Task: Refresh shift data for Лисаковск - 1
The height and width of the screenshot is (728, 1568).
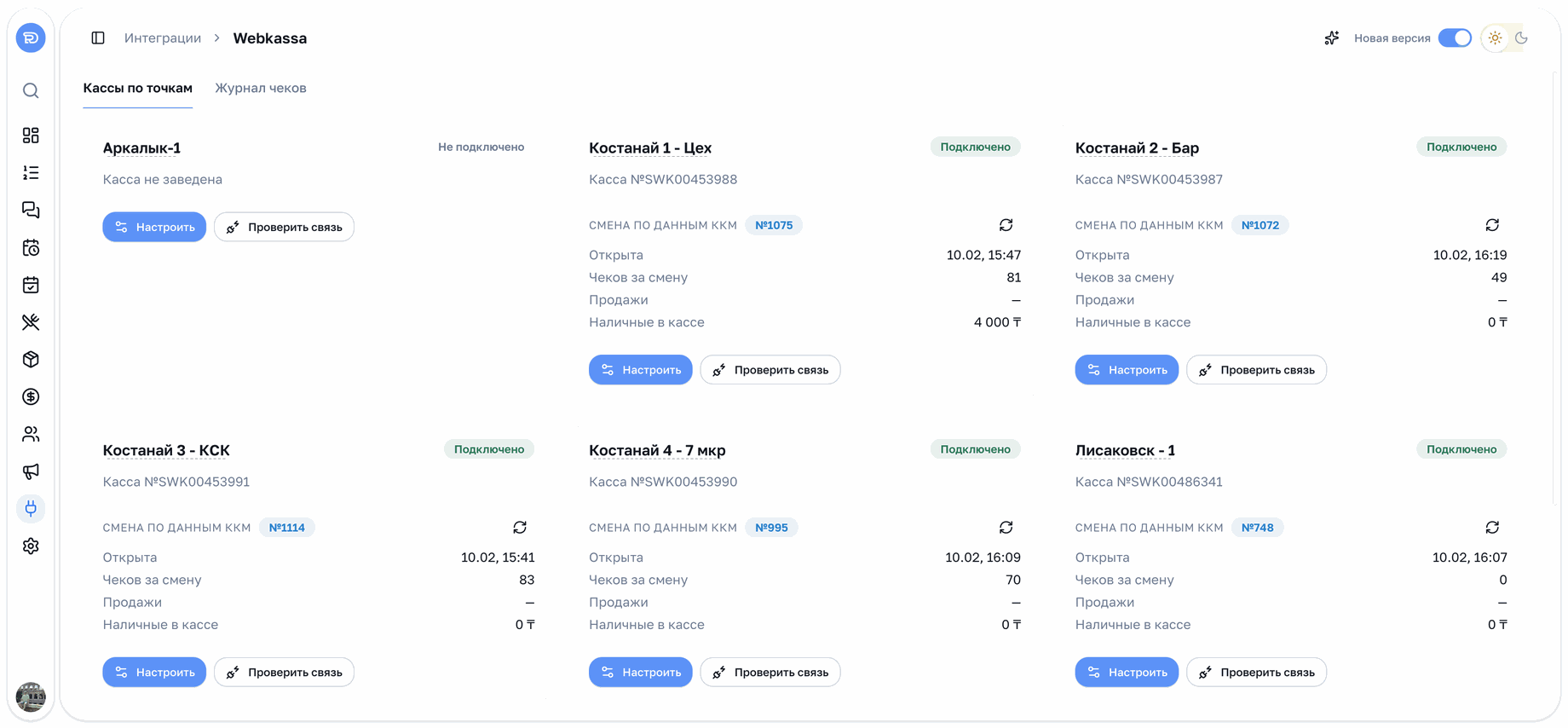Action: point(1492,528)
